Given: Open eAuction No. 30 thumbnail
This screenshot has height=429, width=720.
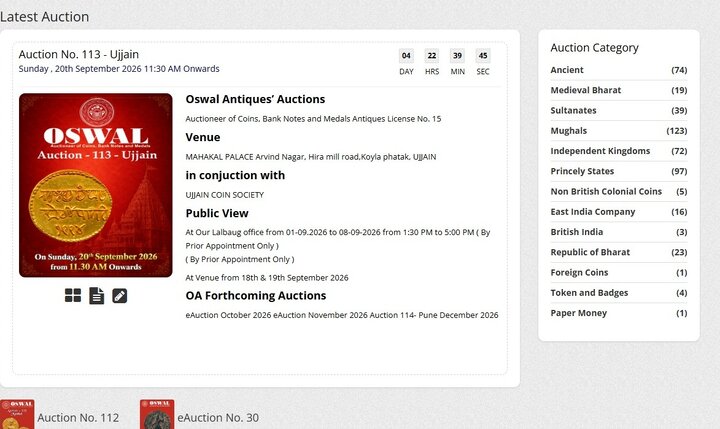Looking at the screenshot, I should [157, 414].
